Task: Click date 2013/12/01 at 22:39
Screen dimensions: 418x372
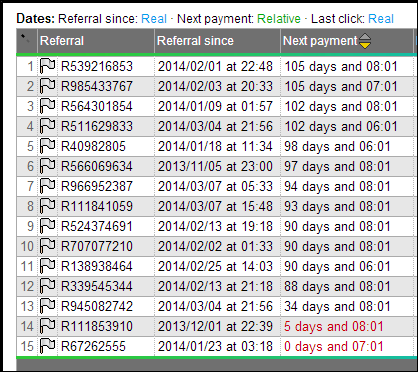Action: point(215,326)
